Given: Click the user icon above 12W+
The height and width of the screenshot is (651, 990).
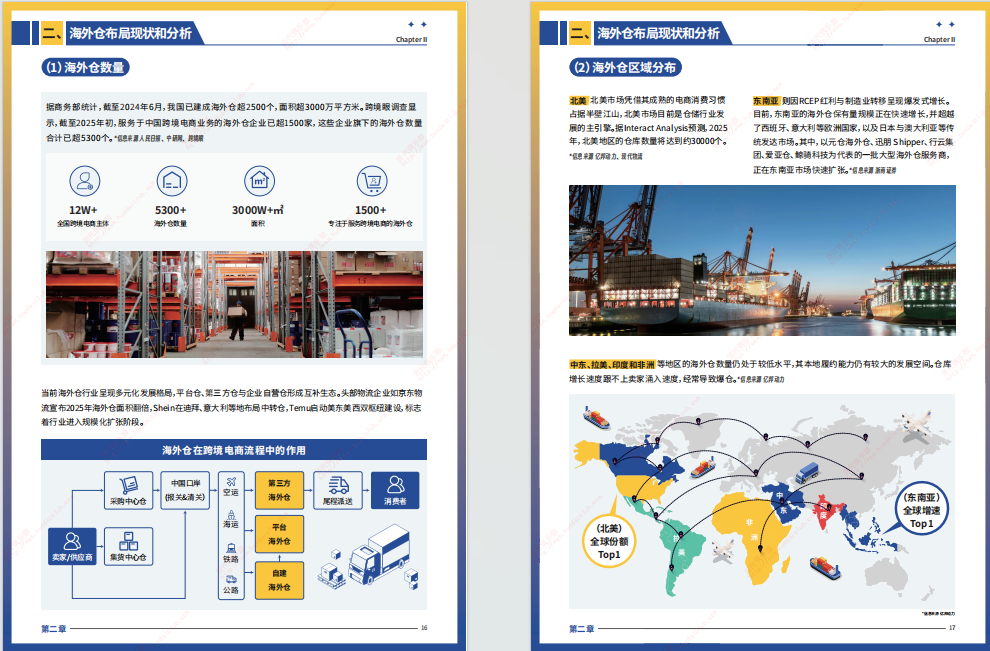Looking at the screenshot, I should pos(84,181).
